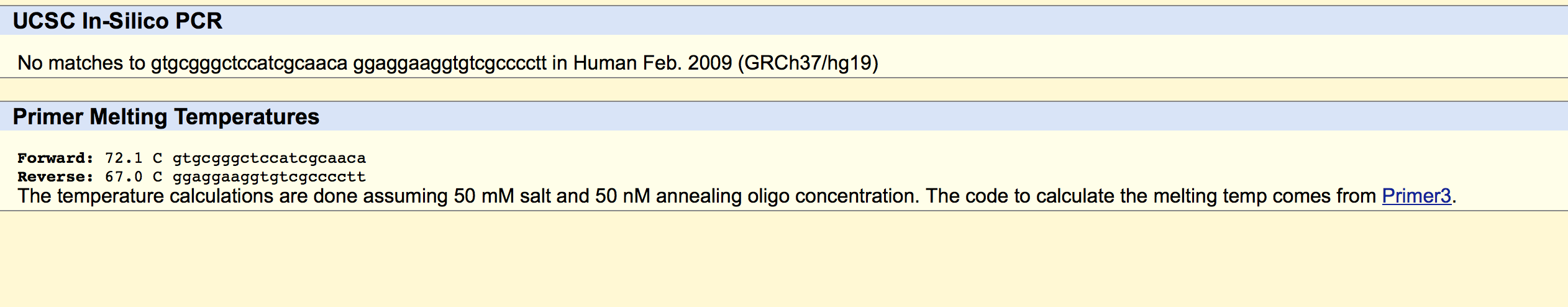Click the bold "Forward:" label
This screenshot has height=307, width=1568.
click(55, 158)
